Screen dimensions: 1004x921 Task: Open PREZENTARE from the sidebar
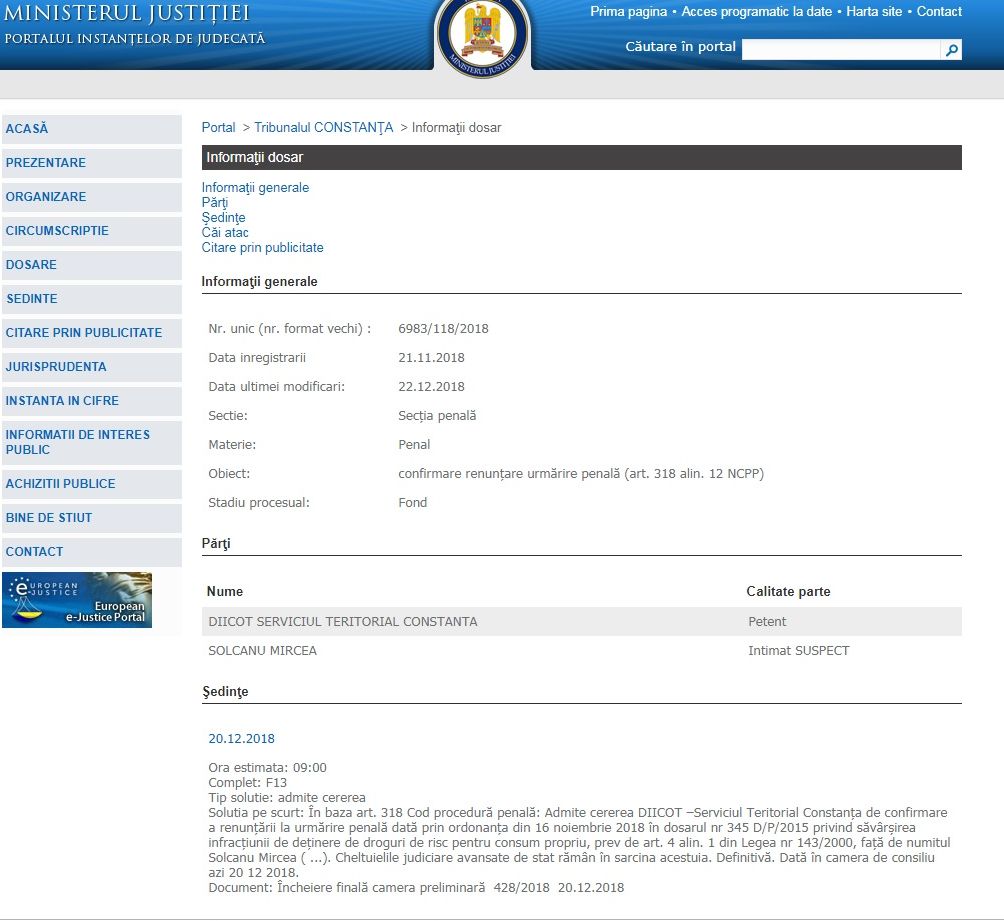point(46,163)
